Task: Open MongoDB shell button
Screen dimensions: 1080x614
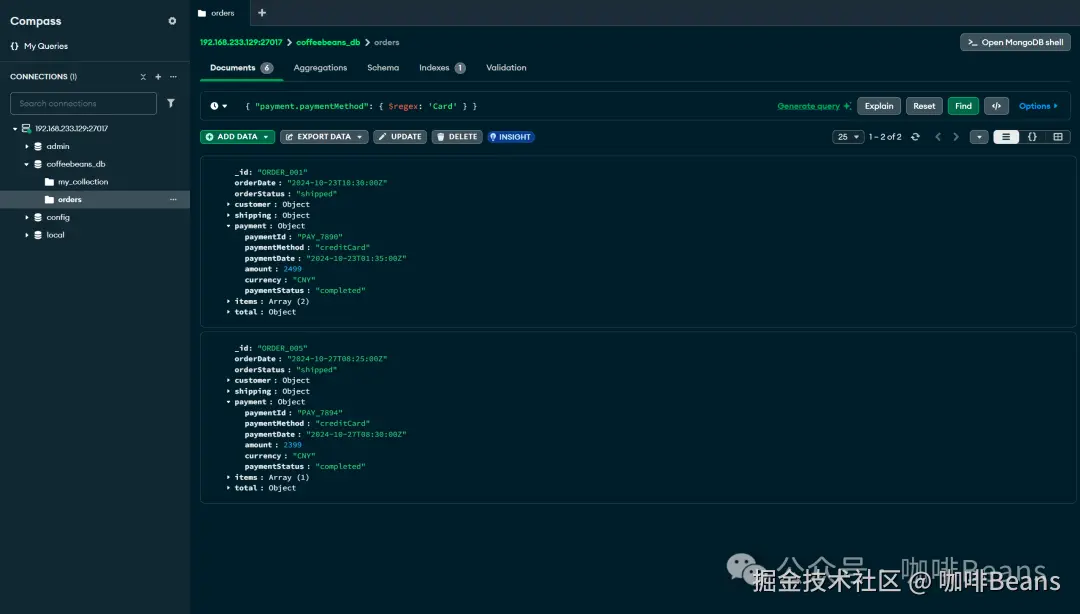Action: point(1015,42)
